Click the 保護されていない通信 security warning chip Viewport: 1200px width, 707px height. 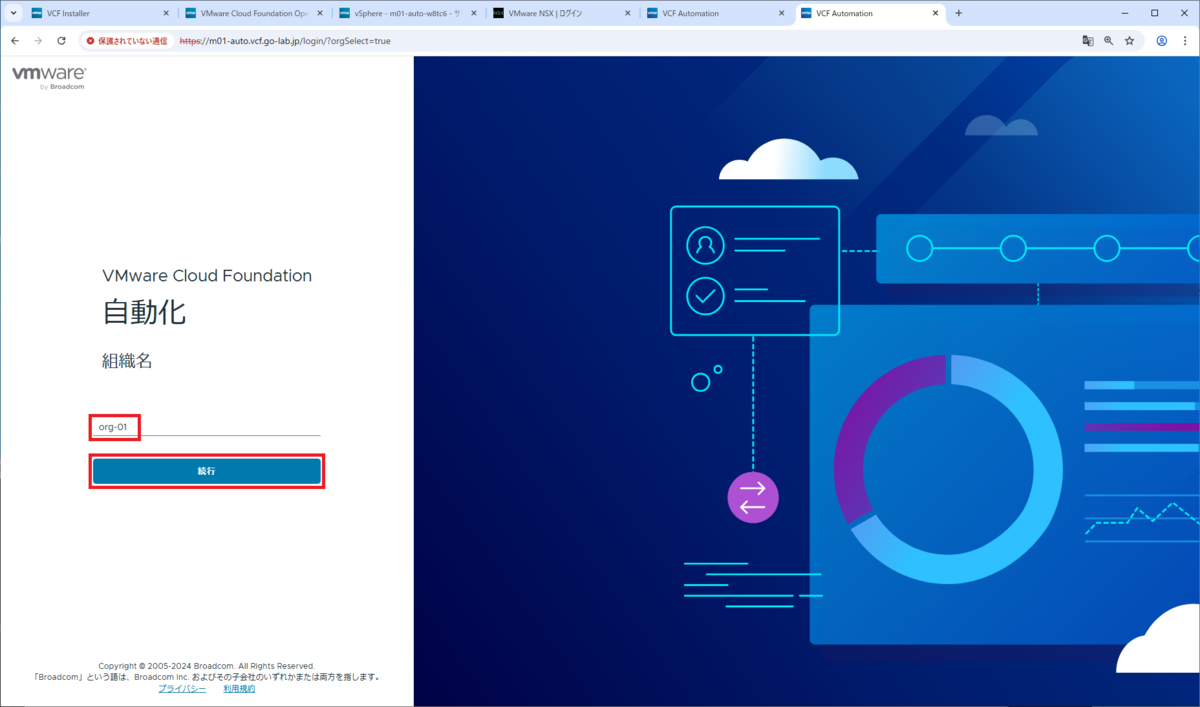pyautogui.click(x=127, y=41)
